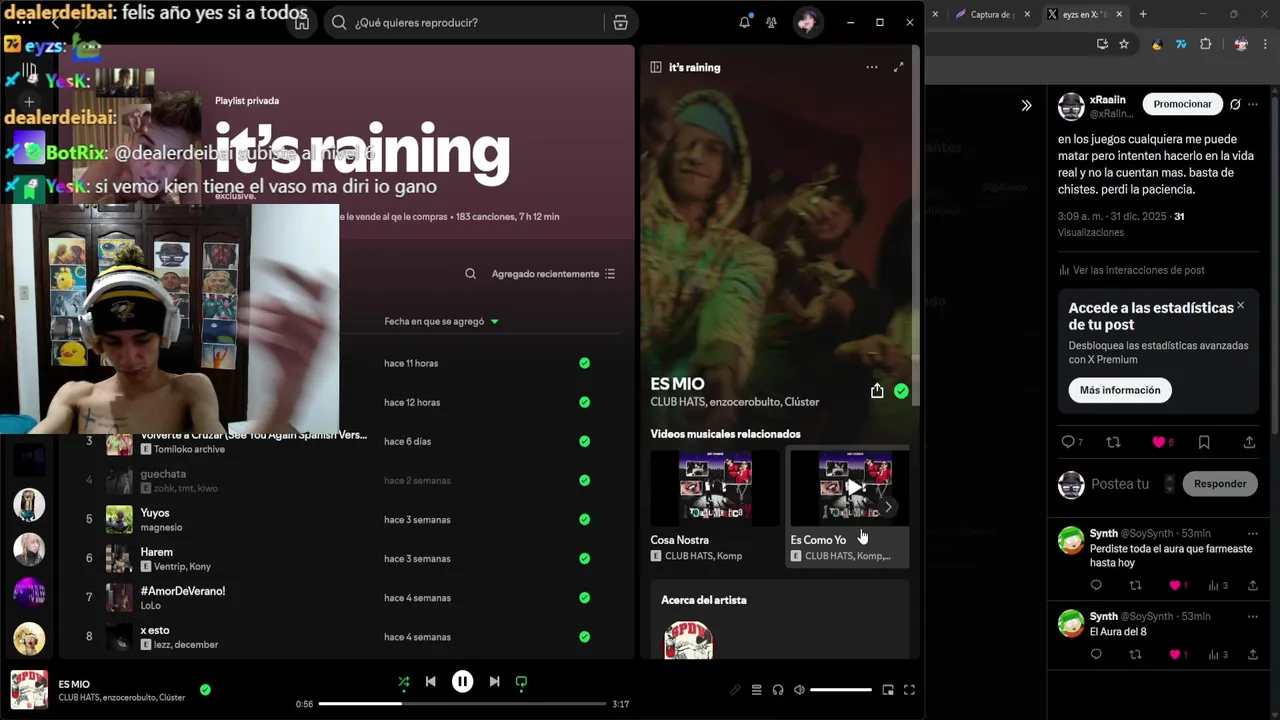The height and width of the screenshot is (720, 1280).
Task: Sort by Fecha en que se agregó column
Action: point(441,321)
